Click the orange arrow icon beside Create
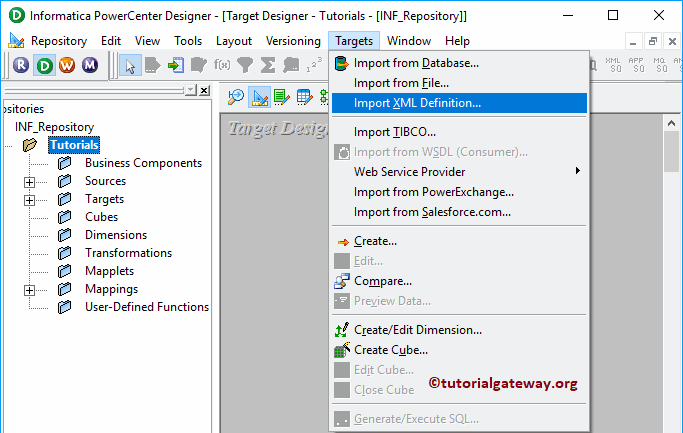This screenshot has width=683, height=433. coord(343,242)
